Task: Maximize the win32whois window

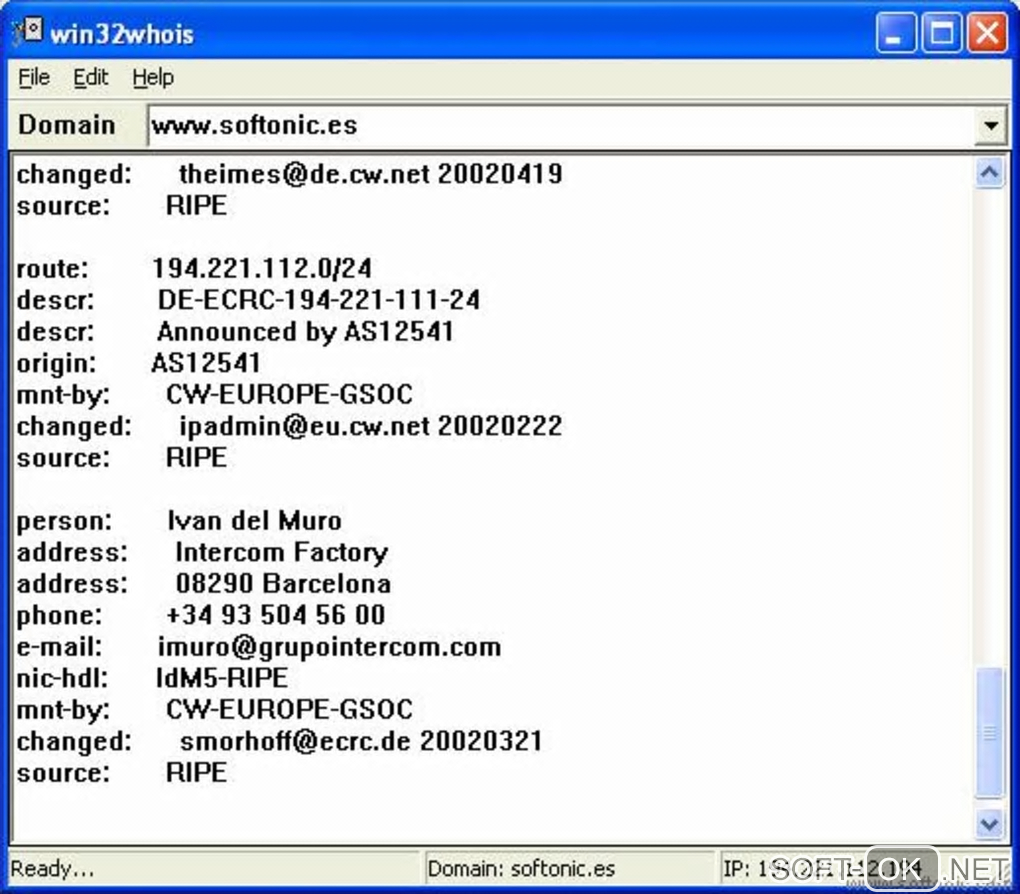Action: [x=941, y=33]
